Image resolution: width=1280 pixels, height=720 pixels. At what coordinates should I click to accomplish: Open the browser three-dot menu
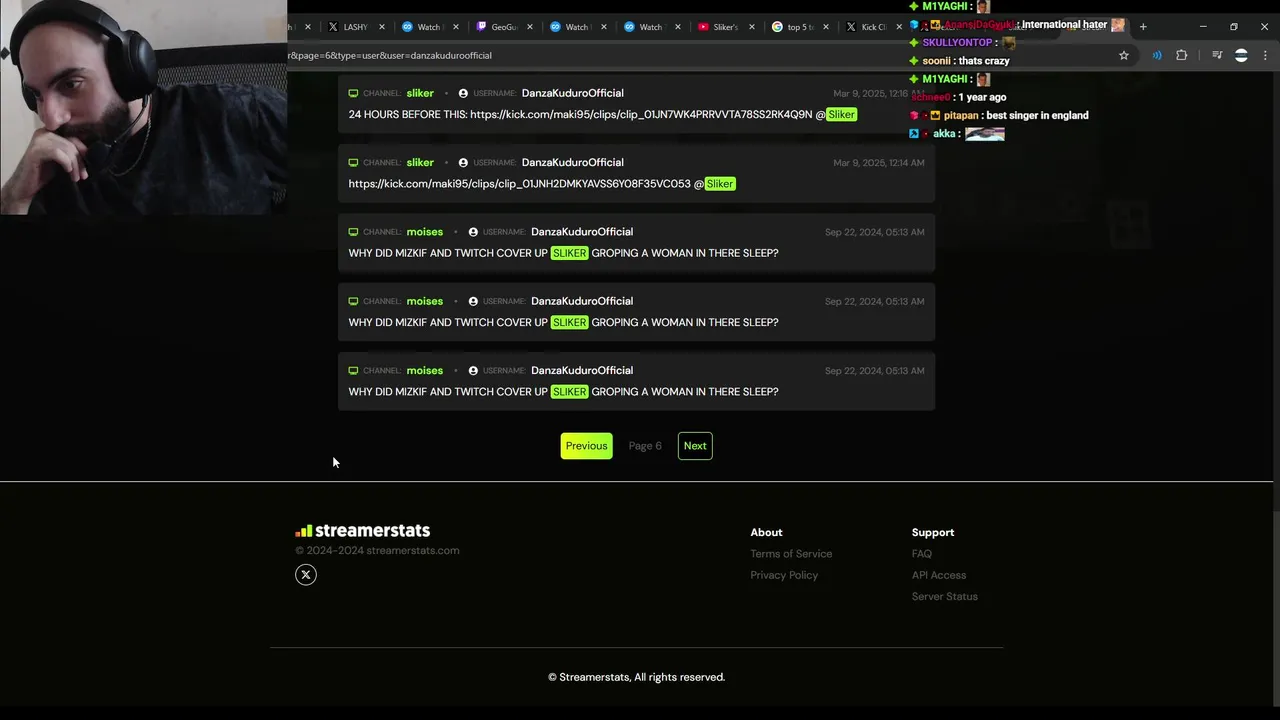coord(1265,56)
